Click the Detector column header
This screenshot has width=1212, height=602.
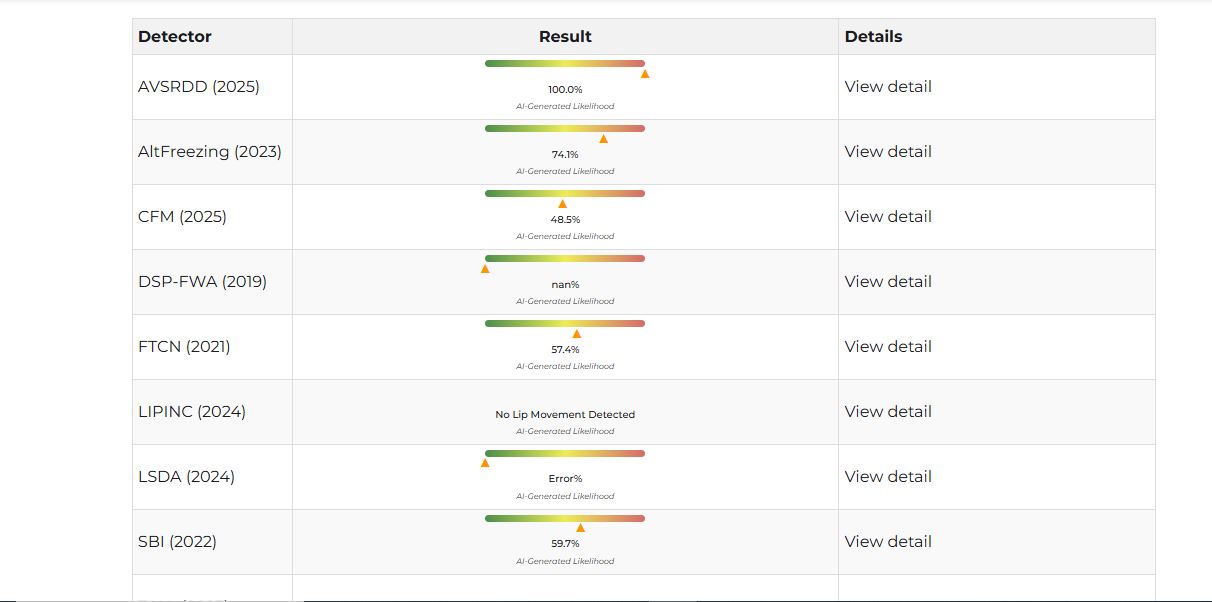[x=175, y=37]
